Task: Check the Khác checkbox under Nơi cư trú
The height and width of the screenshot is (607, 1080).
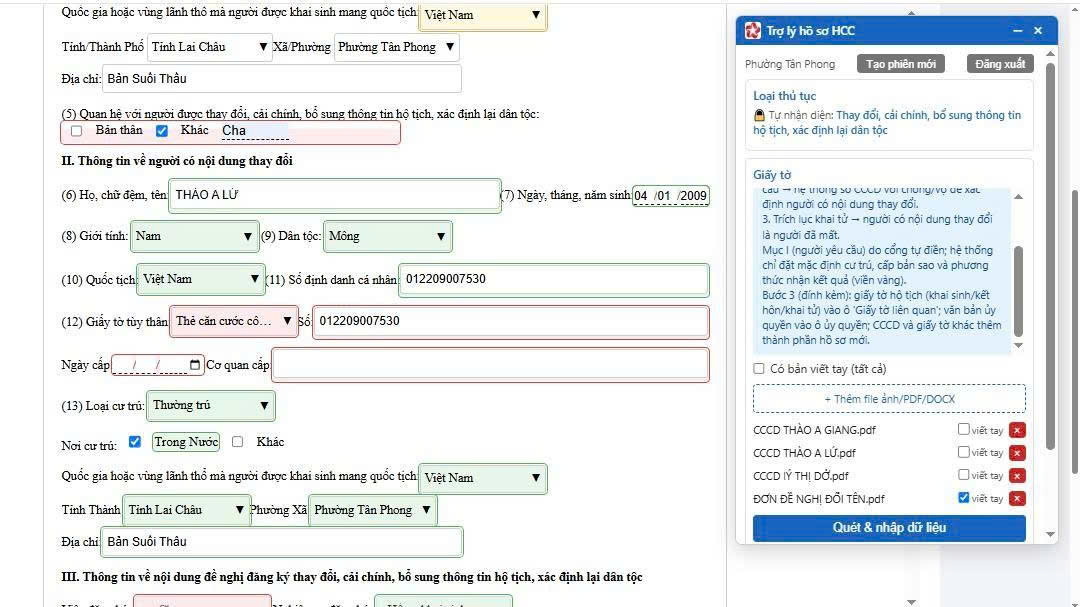Action: coord(238,442)
